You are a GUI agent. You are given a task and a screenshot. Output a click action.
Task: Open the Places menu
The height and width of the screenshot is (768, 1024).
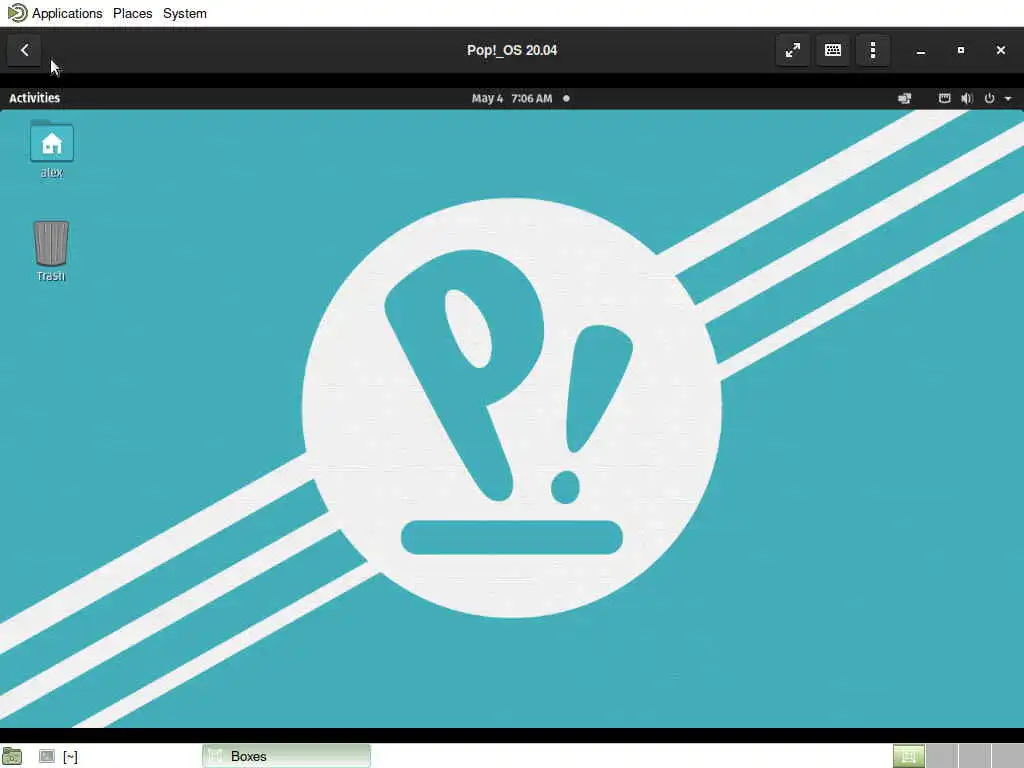pos(133,13)
